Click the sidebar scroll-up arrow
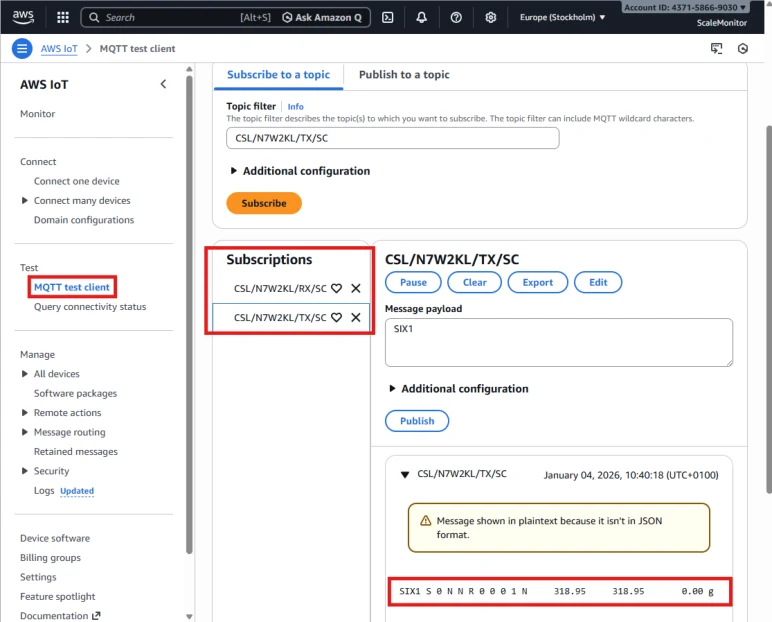Screen dimensions: 772x622 click(x=189, y=69)
